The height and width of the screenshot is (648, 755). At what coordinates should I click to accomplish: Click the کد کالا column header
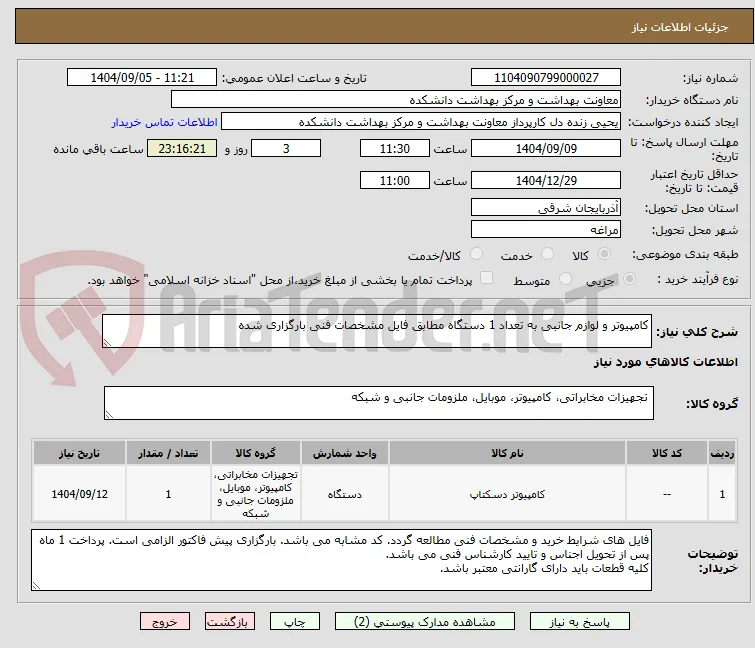click(x=666, y=453)
